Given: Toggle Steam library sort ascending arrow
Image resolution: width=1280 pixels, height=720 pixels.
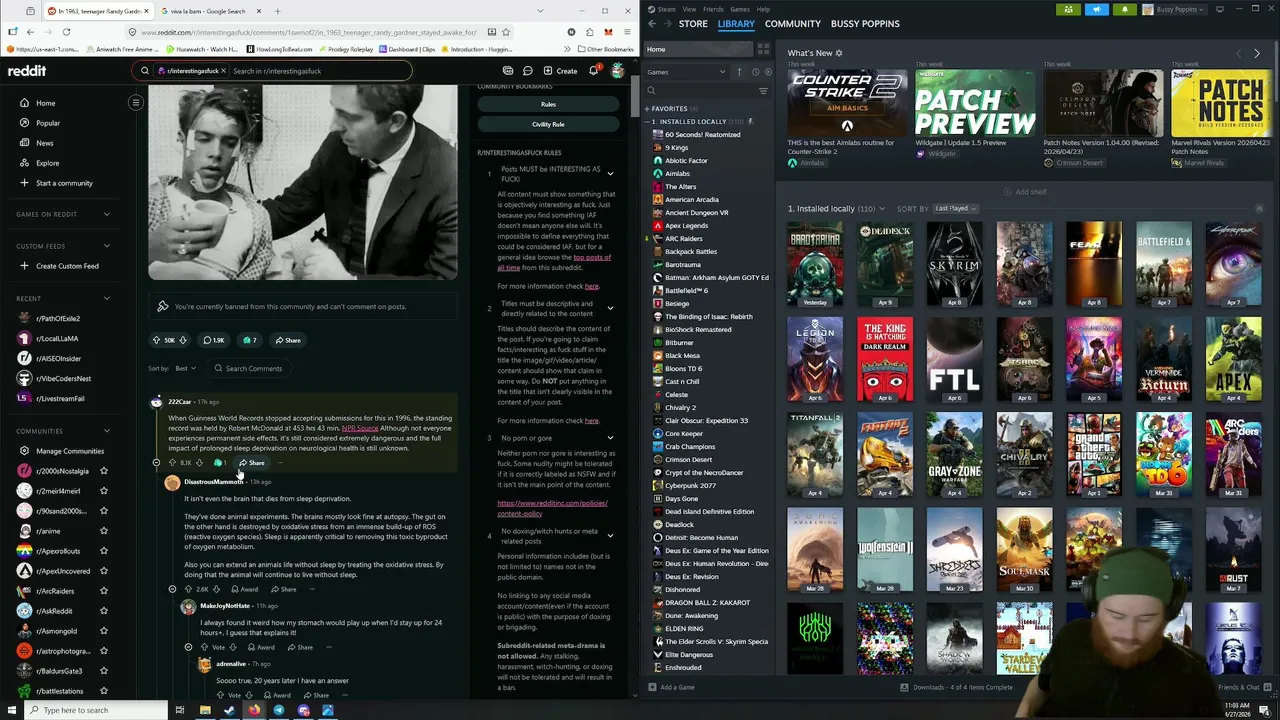Looking at the screenshot, I should [x=740, y=72].
